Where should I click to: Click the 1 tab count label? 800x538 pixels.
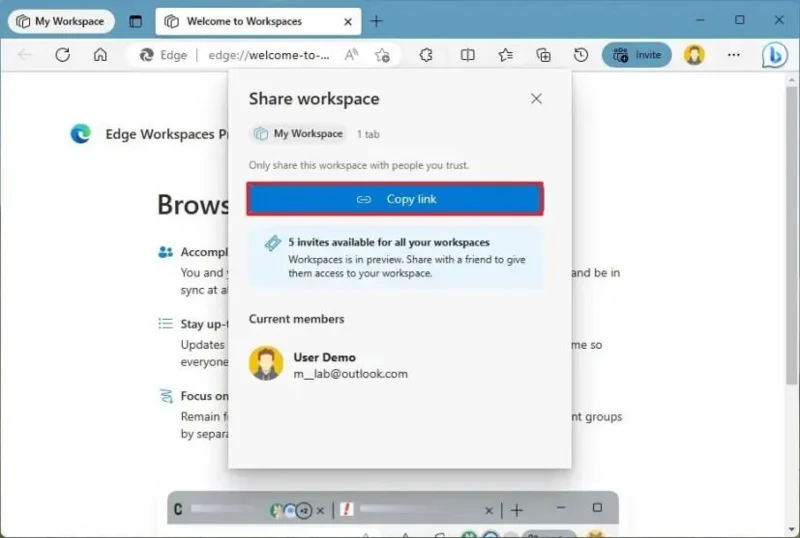coord(368,134)
